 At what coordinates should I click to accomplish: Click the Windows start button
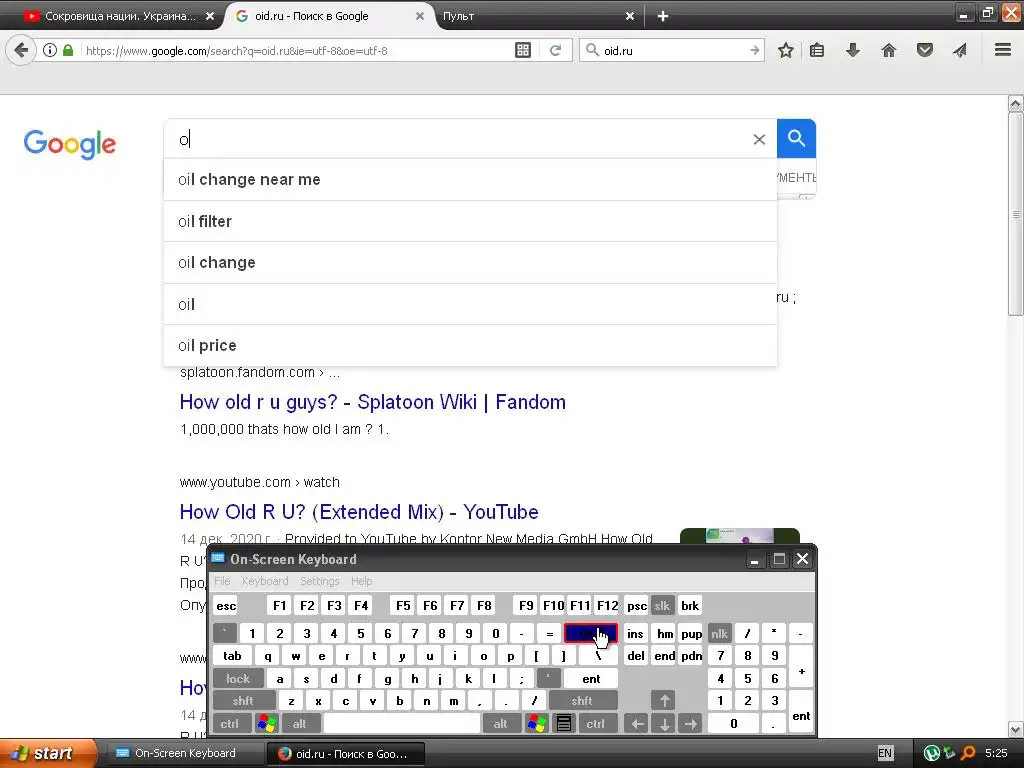(x=47, y=753)
